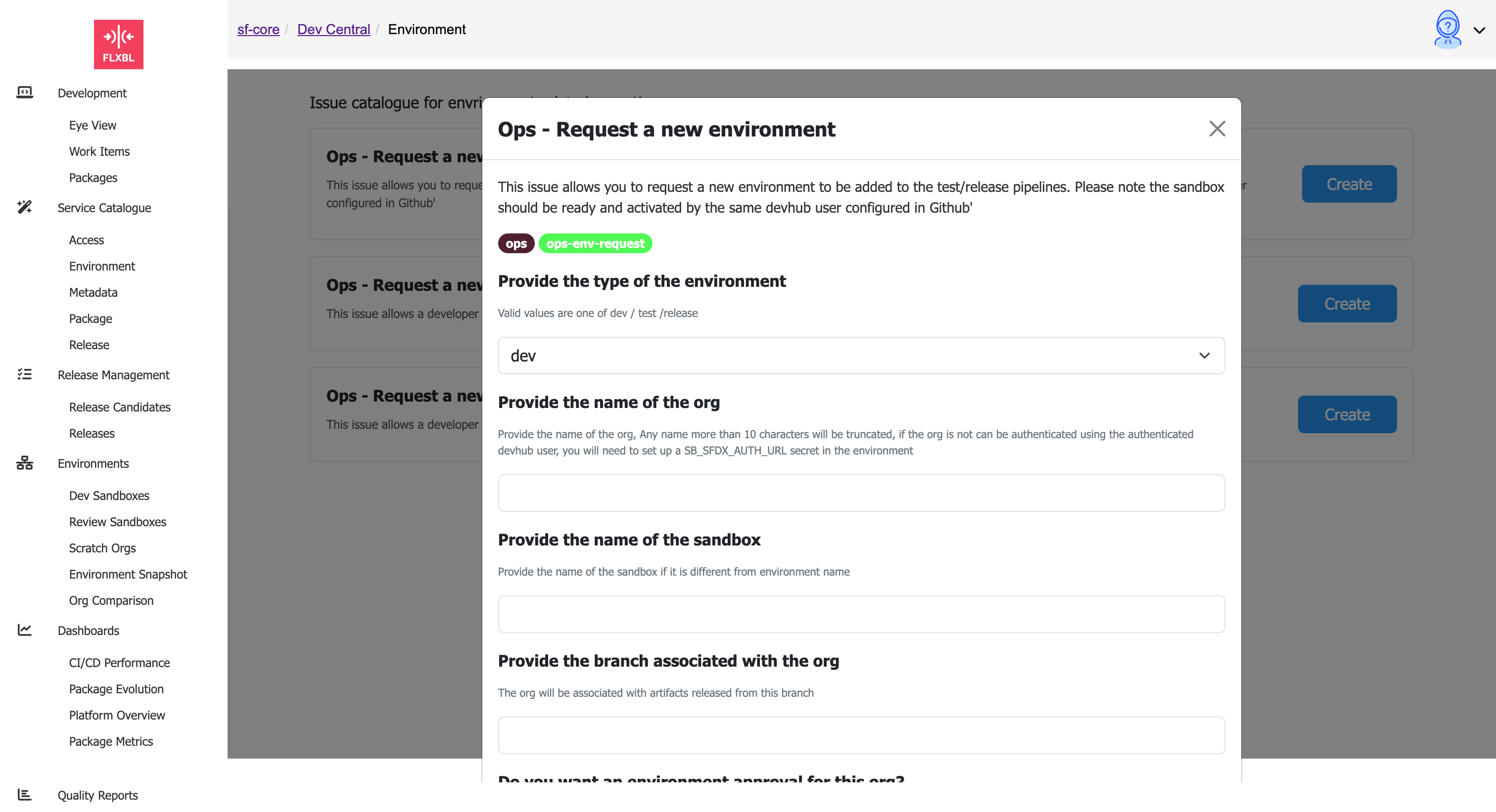Open the environment type dropdown

[861, 356]
